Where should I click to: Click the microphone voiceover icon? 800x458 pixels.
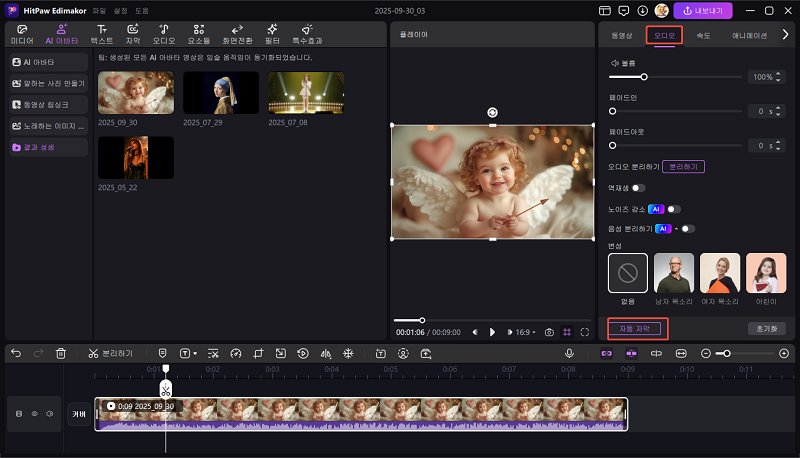tap(569, 353)
